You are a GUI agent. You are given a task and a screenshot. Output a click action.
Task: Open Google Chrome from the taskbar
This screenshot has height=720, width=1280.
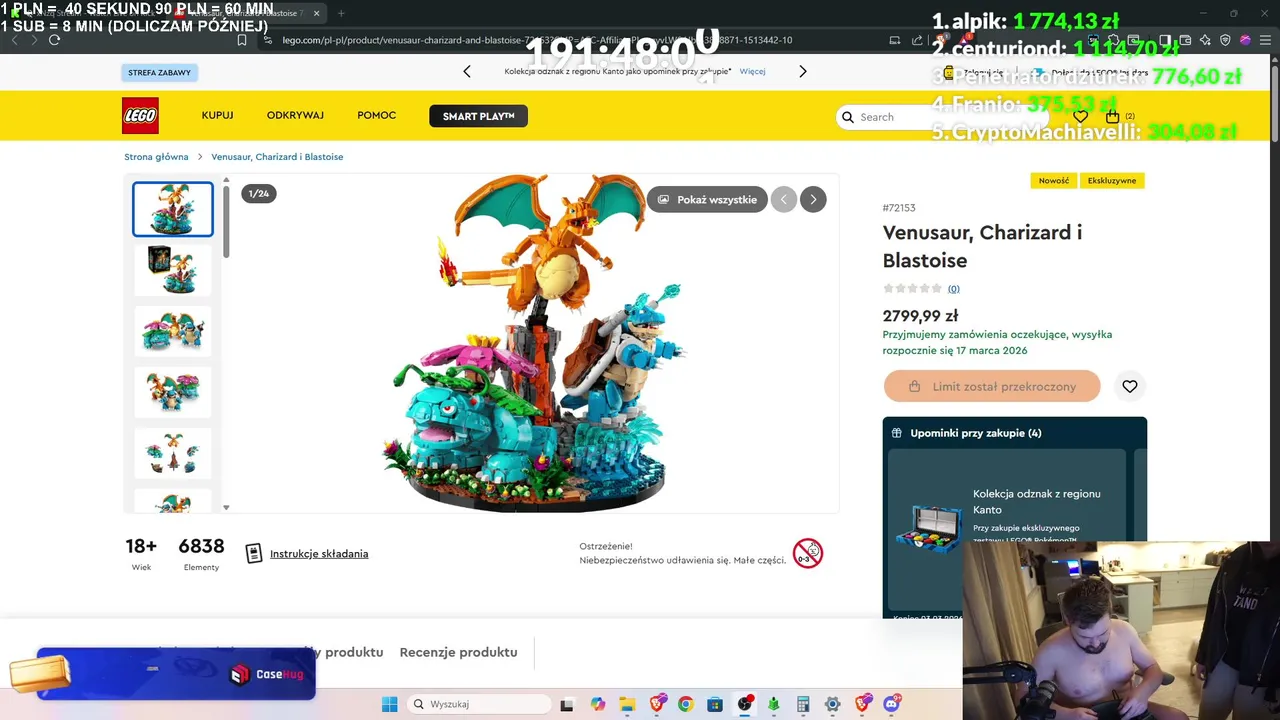pyautogui.click(x=686, y=704)
